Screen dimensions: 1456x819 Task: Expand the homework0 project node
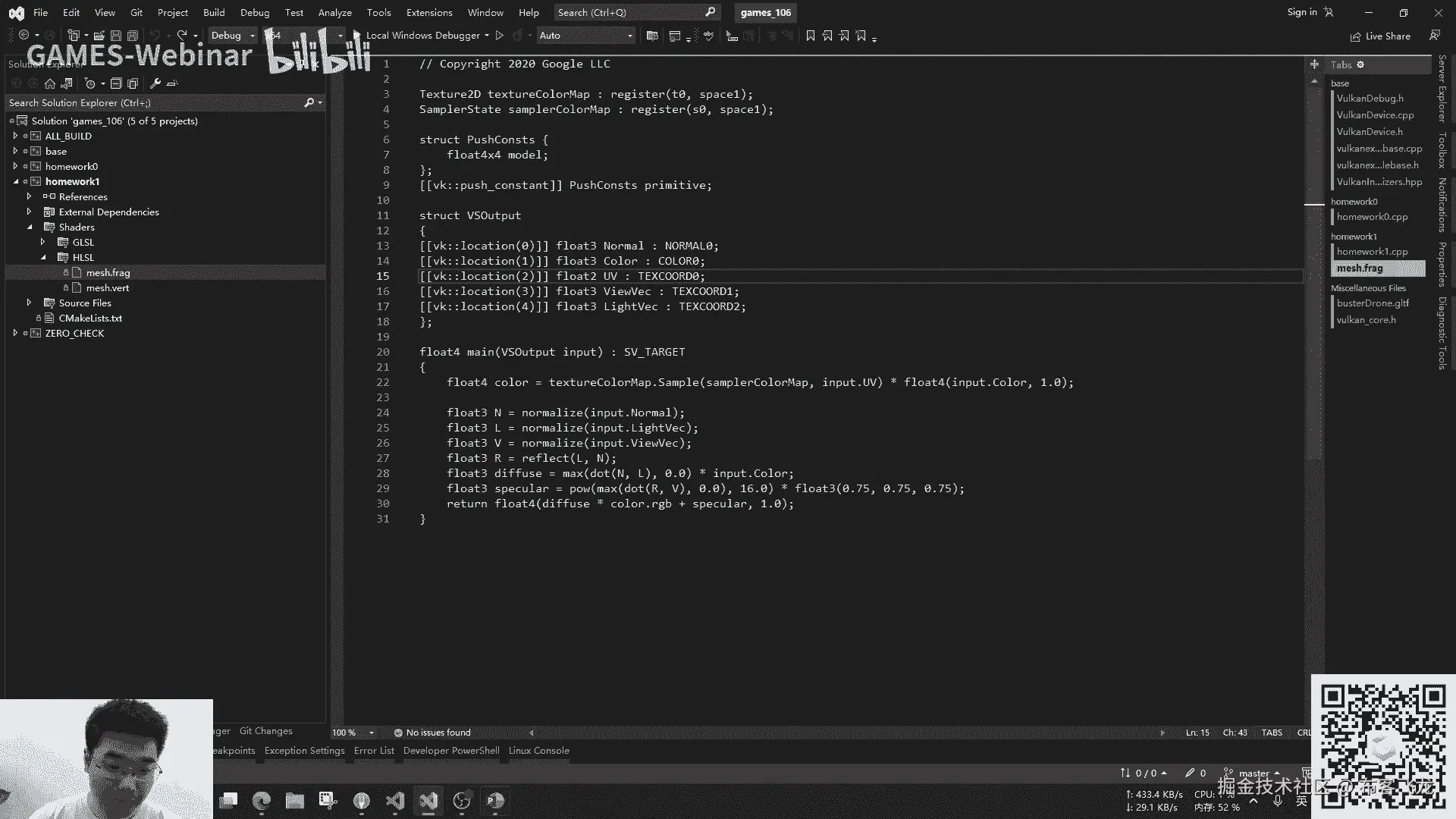click(x=15, y=166)
